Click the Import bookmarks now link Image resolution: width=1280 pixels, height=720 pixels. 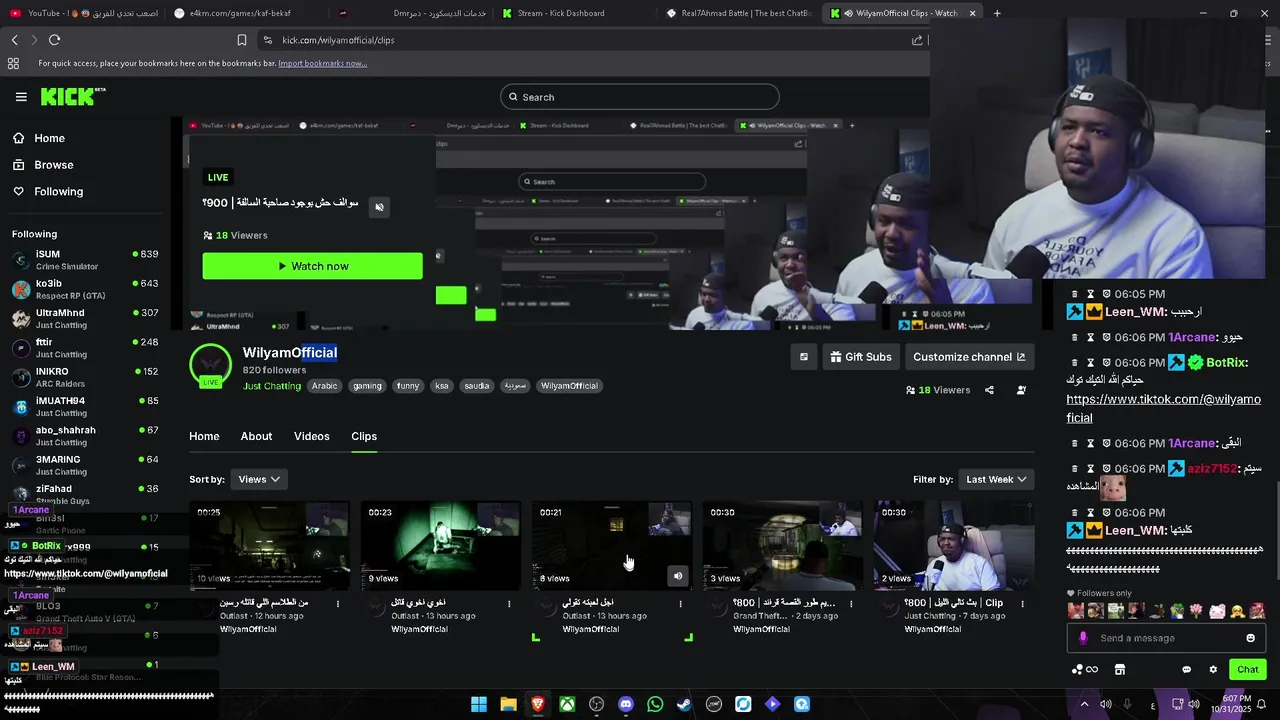point(322,63)
